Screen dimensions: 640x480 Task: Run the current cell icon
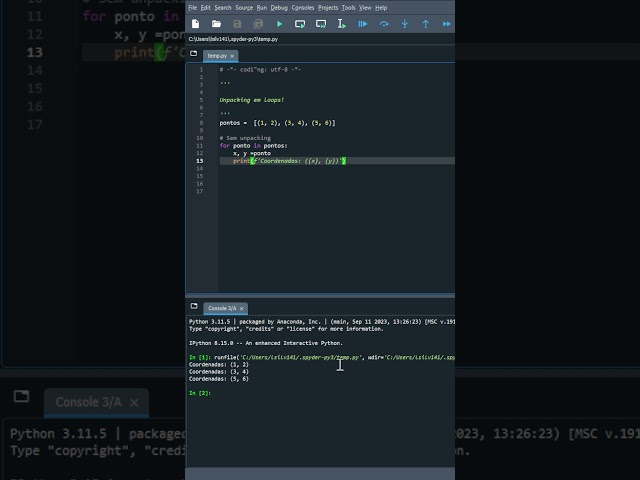(x=300, y=24)
